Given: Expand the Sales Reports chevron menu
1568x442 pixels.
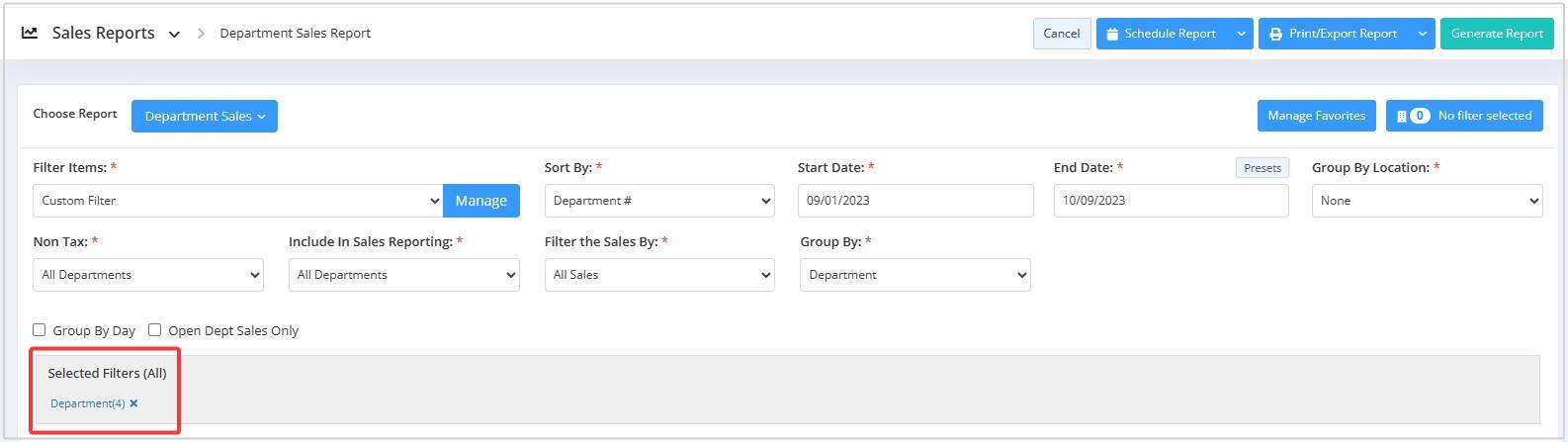Looking at the screenshot, I should coord(174,34).
